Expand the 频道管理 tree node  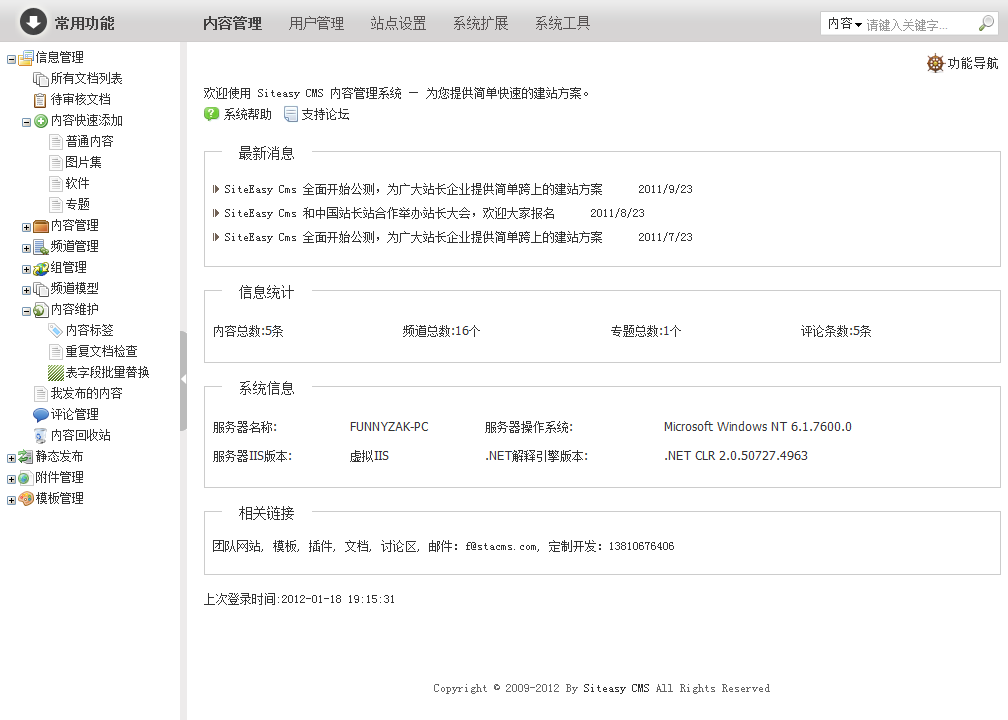(26, 248)
